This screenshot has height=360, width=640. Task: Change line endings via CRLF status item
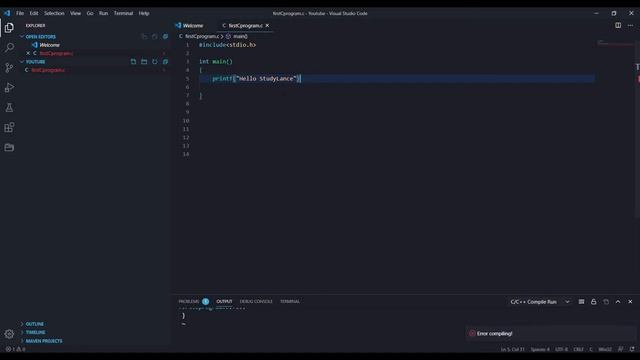578,349
